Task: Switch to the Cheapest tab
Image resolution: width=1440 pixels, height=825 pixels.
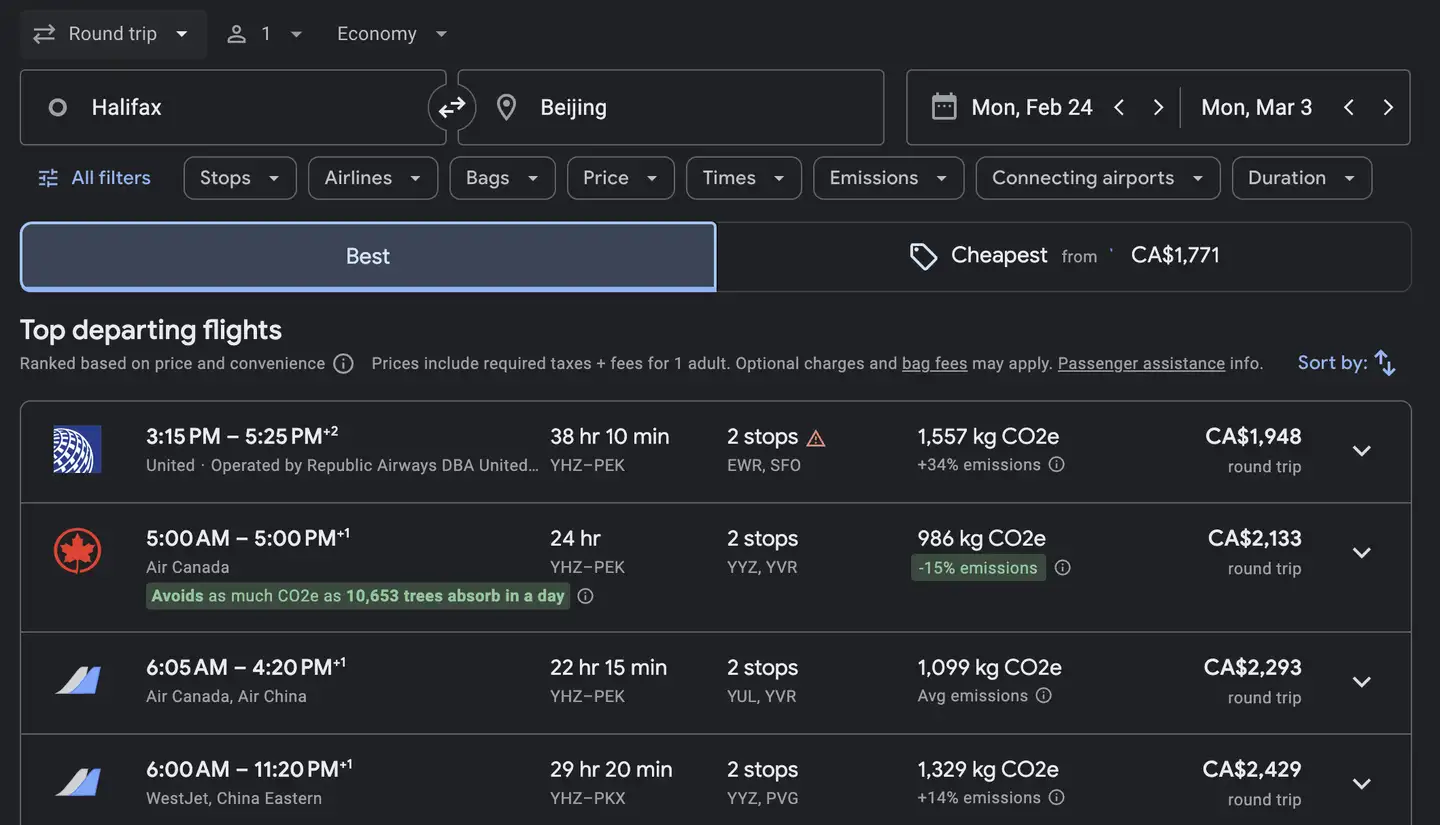Action: click(x=1064, y=256)
